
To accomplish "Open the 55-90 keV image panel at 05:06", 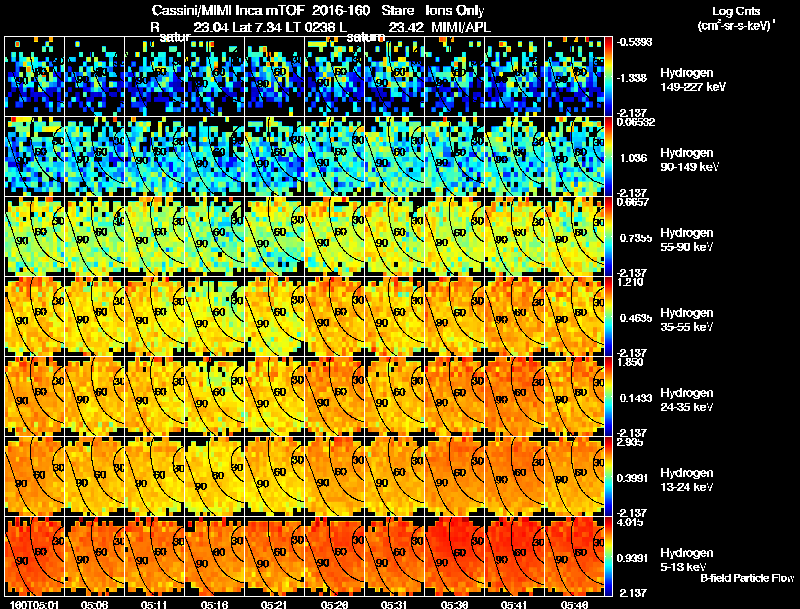I will pos(95,236).
